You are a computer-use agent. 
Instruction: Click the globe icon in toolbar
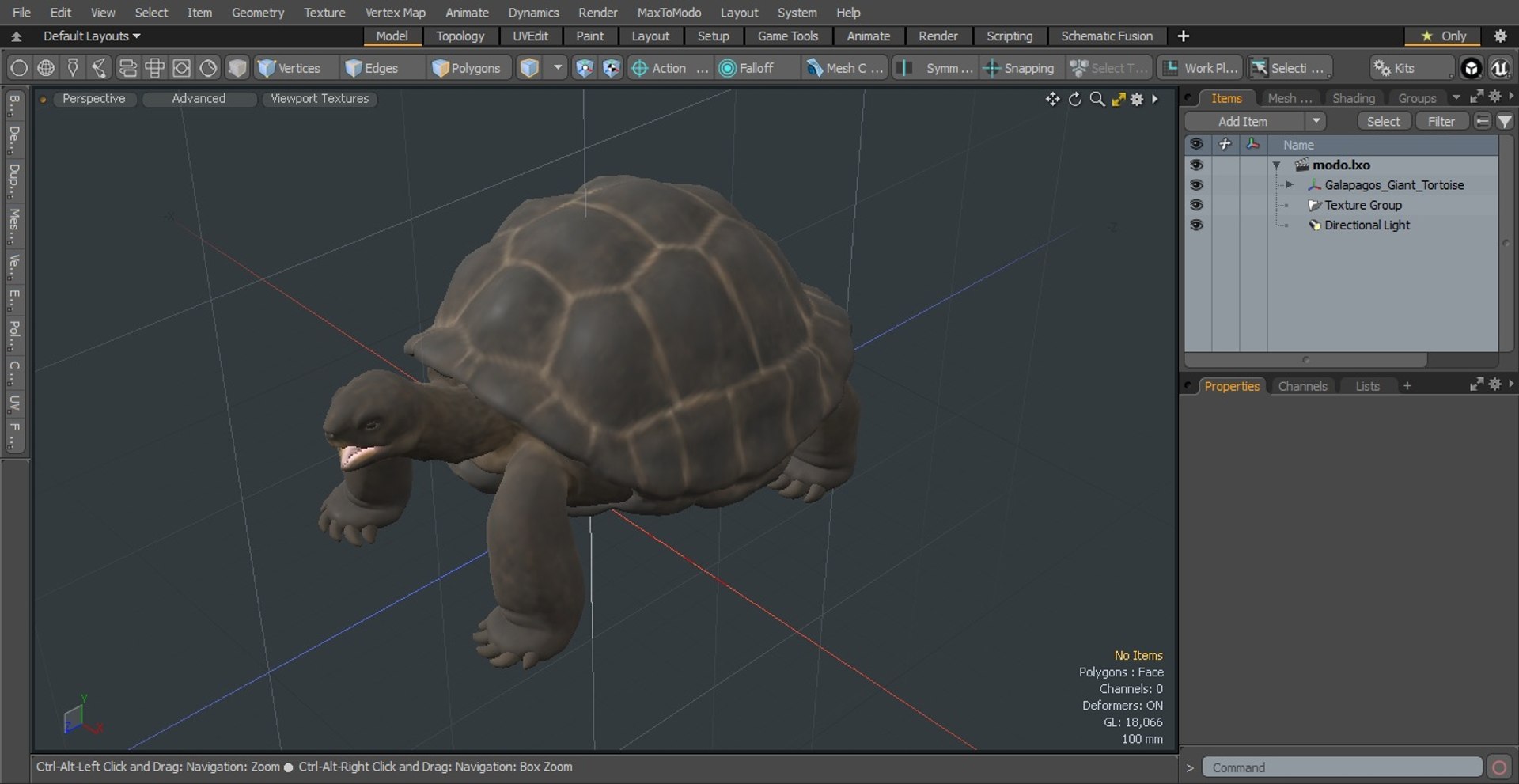click(46, 68)
